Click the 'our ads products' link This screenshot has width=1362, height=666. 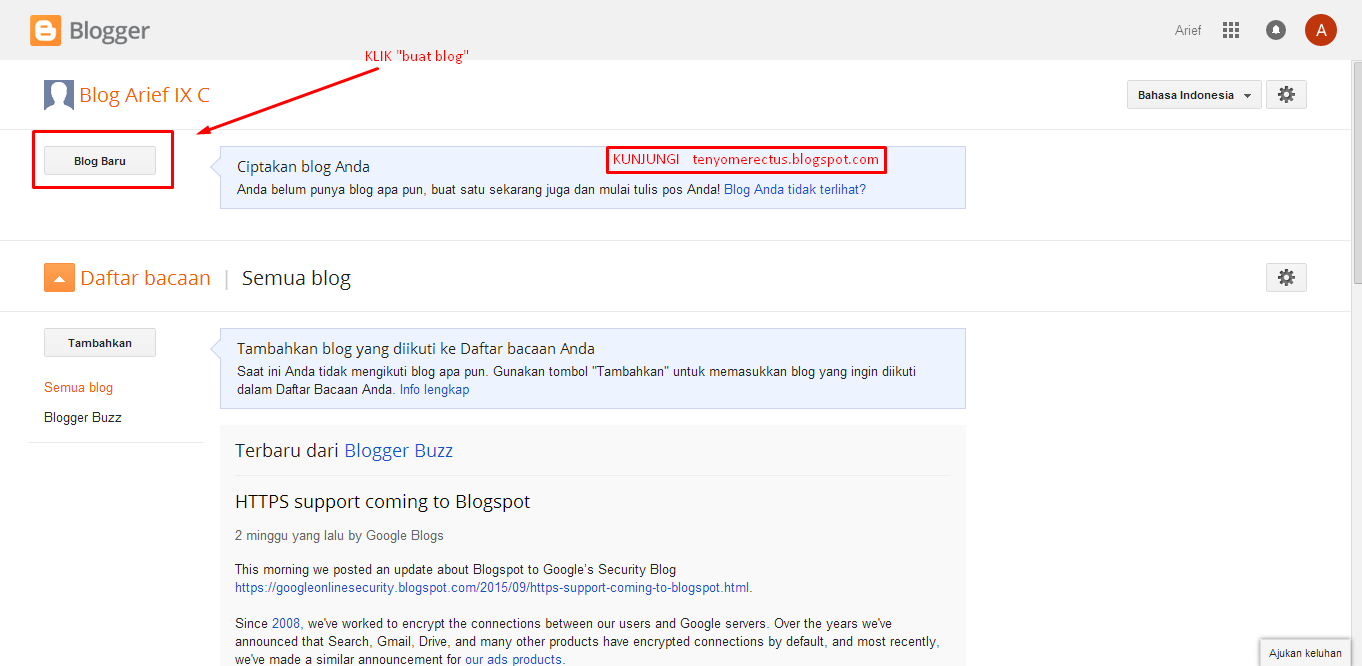tap(514, 658)
